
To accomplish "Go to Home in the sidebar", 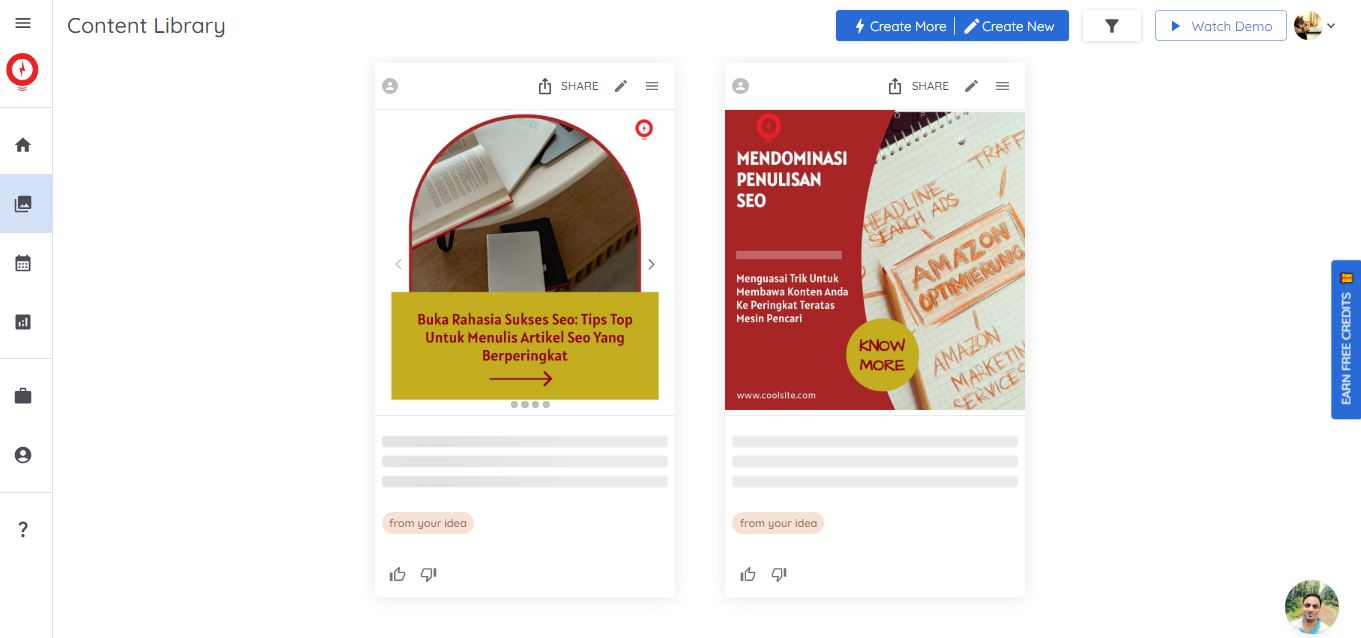I will tap(23, 145).
